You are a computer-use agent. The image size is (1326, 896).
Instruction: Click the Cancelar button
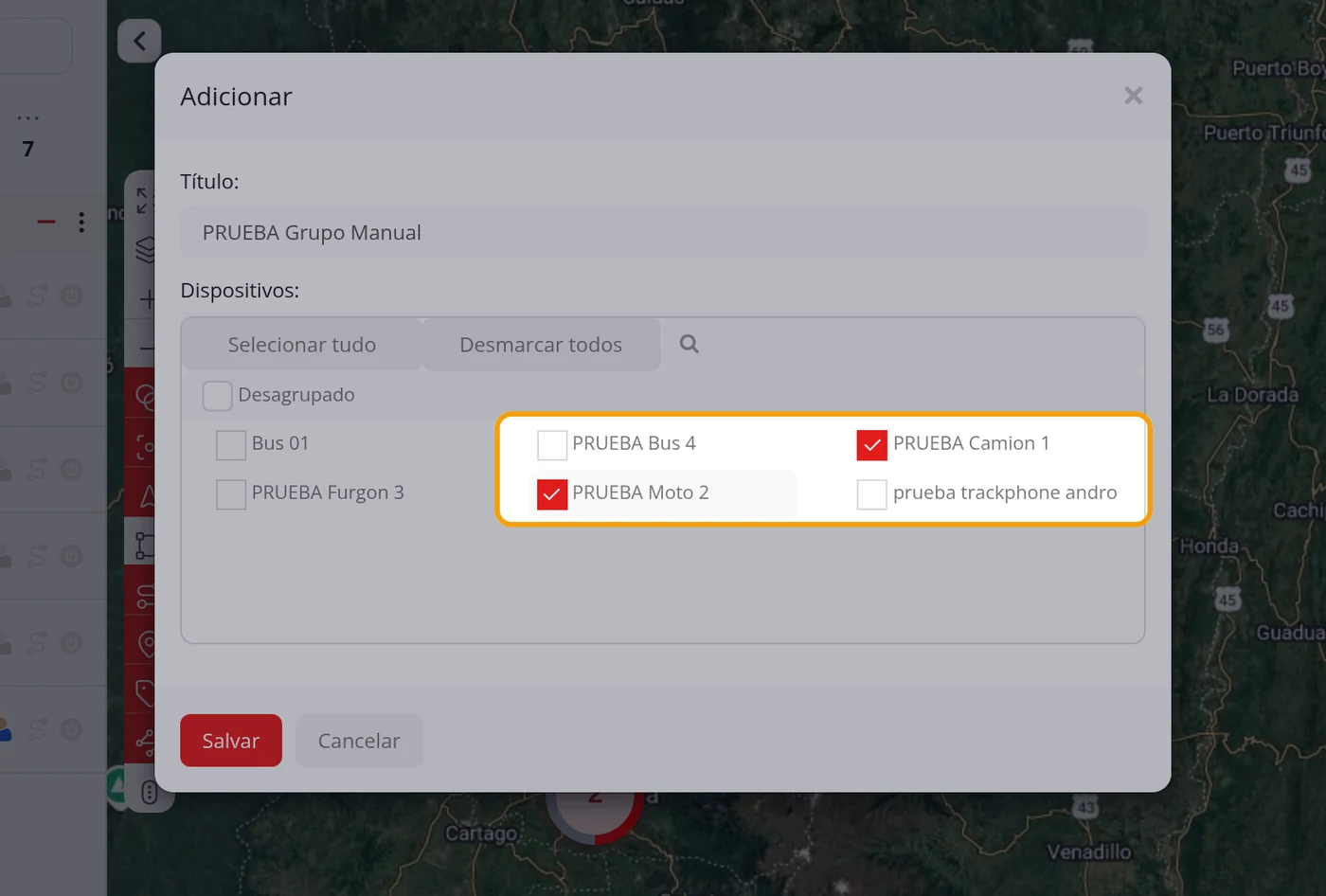[359, 741]
